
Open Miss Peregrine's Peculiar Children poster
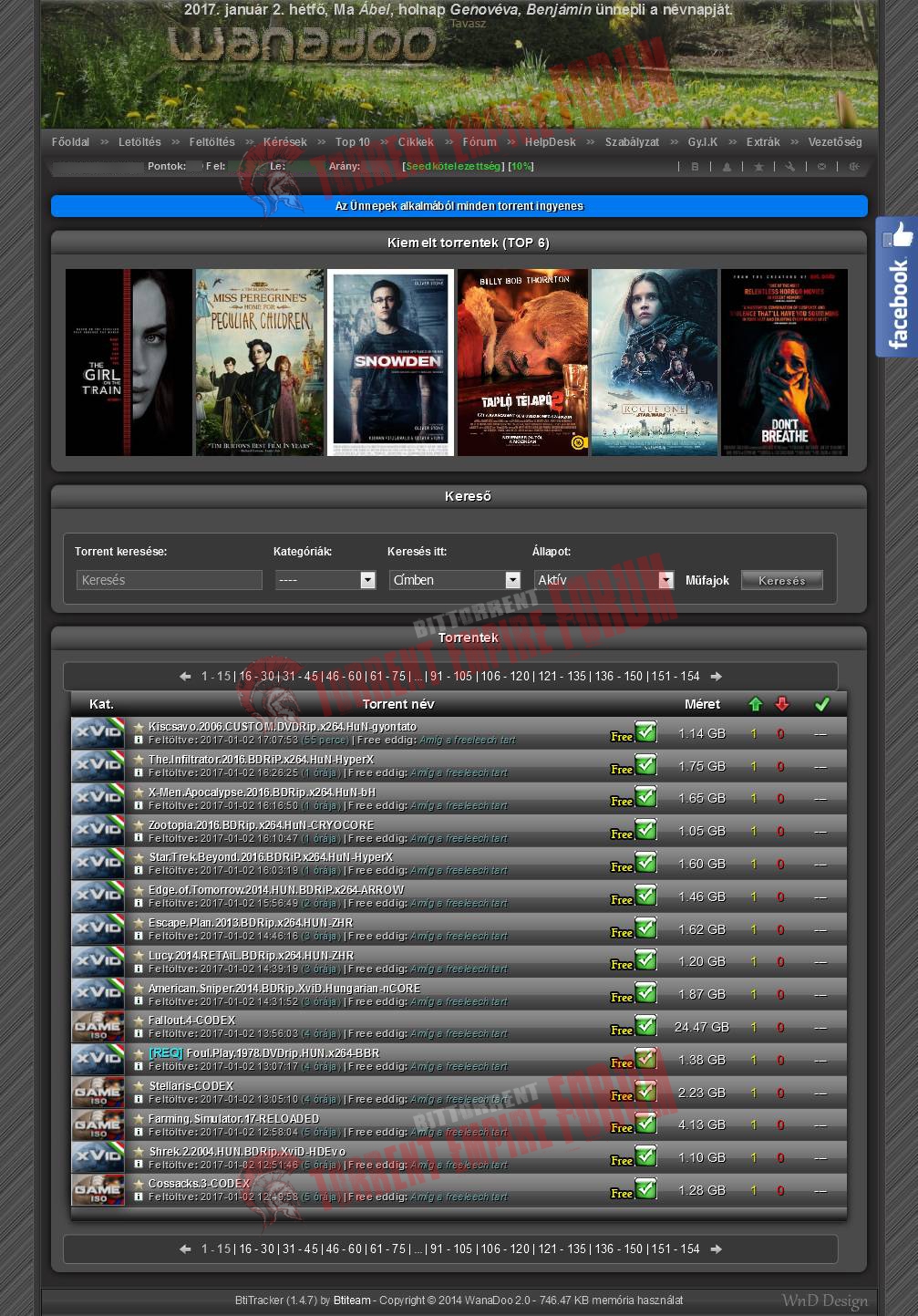[x=260, y=362]
